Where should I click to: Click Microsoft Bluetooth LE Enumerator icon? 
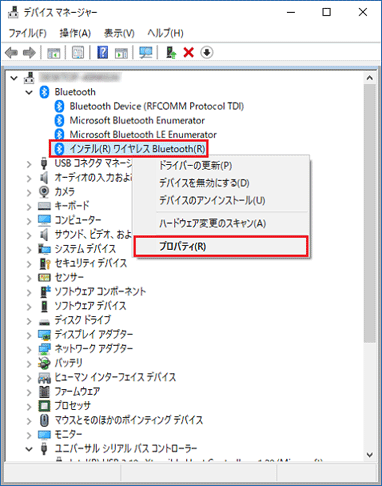[x=59, y=134]
